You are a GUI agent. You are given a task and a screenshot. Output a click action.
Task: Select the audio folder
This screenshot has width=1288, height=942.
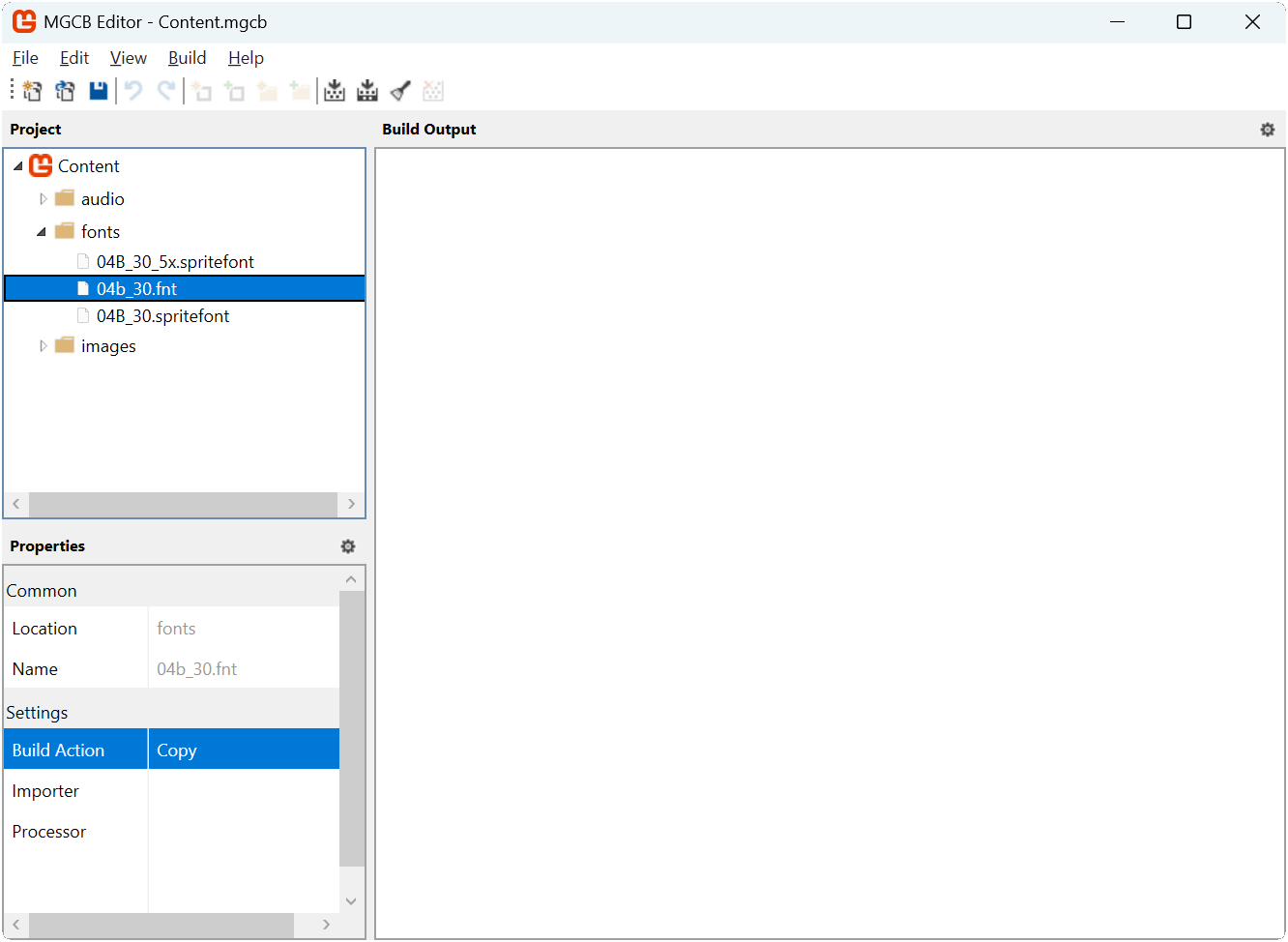102,199
